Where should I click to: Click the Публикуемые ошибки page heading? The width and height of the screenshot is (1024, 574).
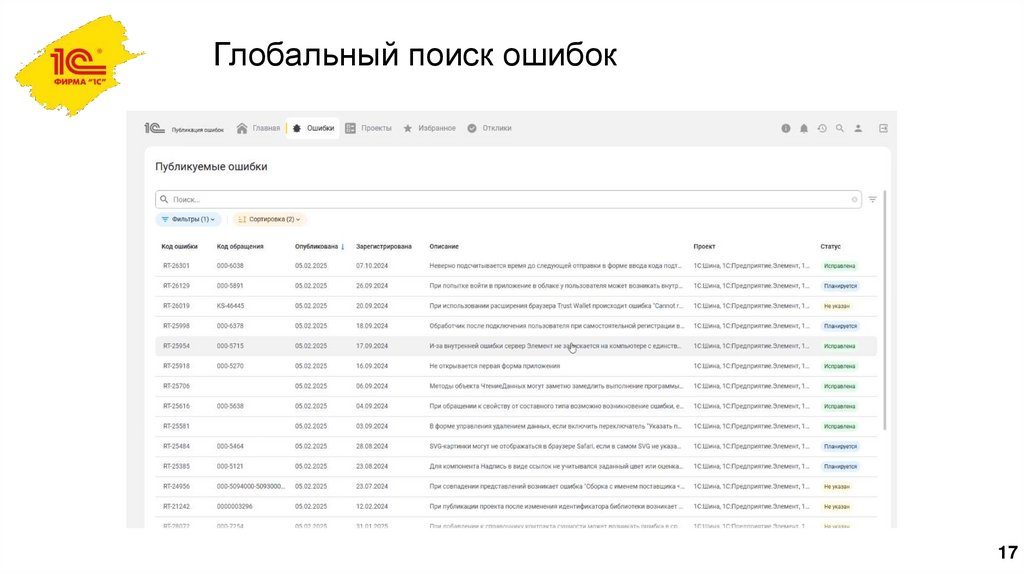[211, 167]
